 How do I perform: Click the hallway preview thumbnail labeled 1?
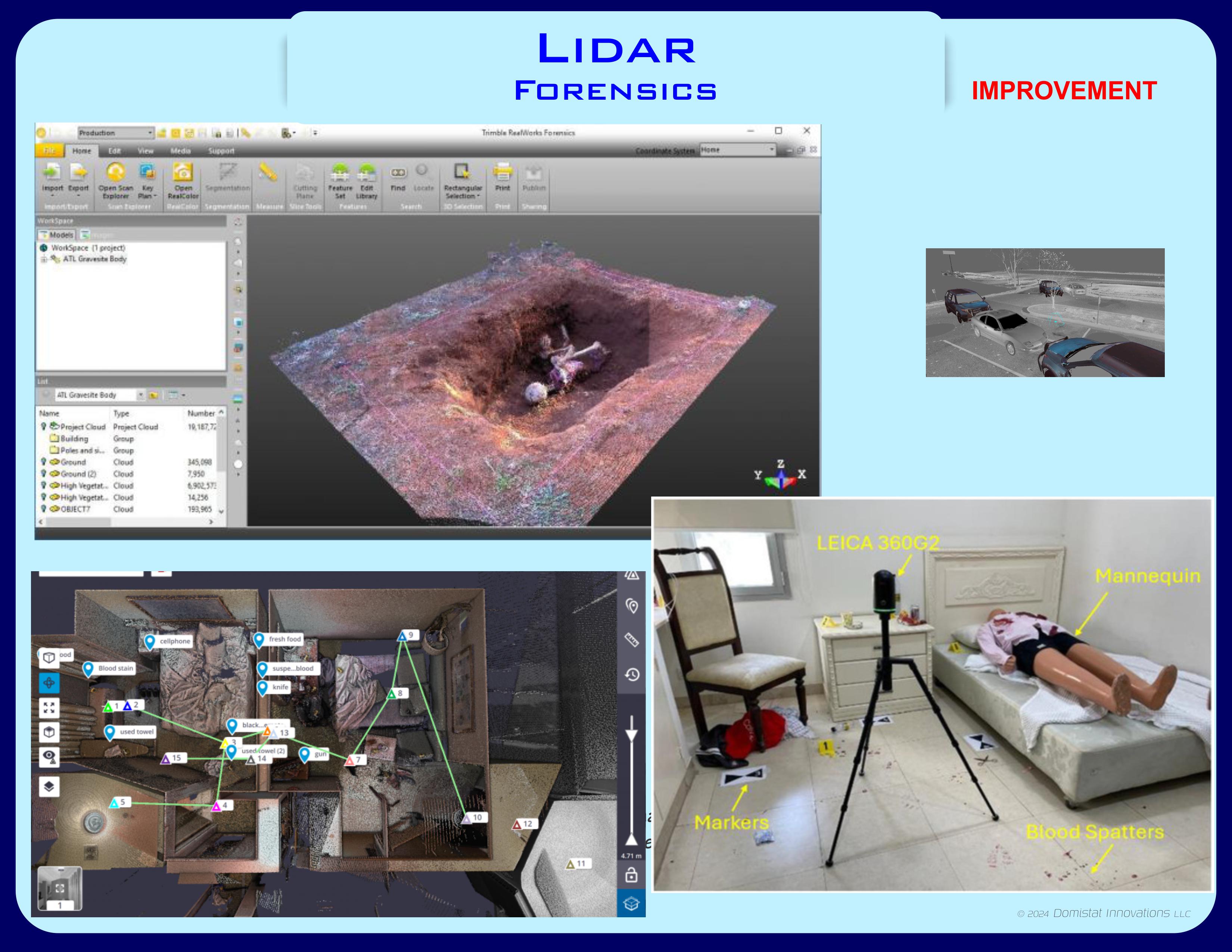[x=60, y=888]
